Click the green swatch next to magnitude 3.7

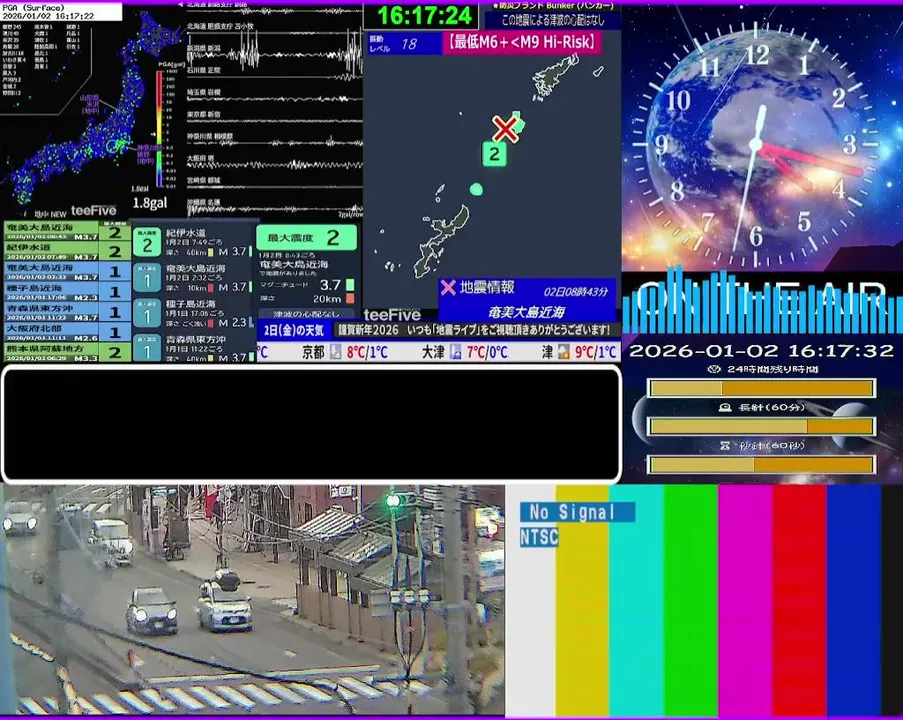click(x=350, y=285)
